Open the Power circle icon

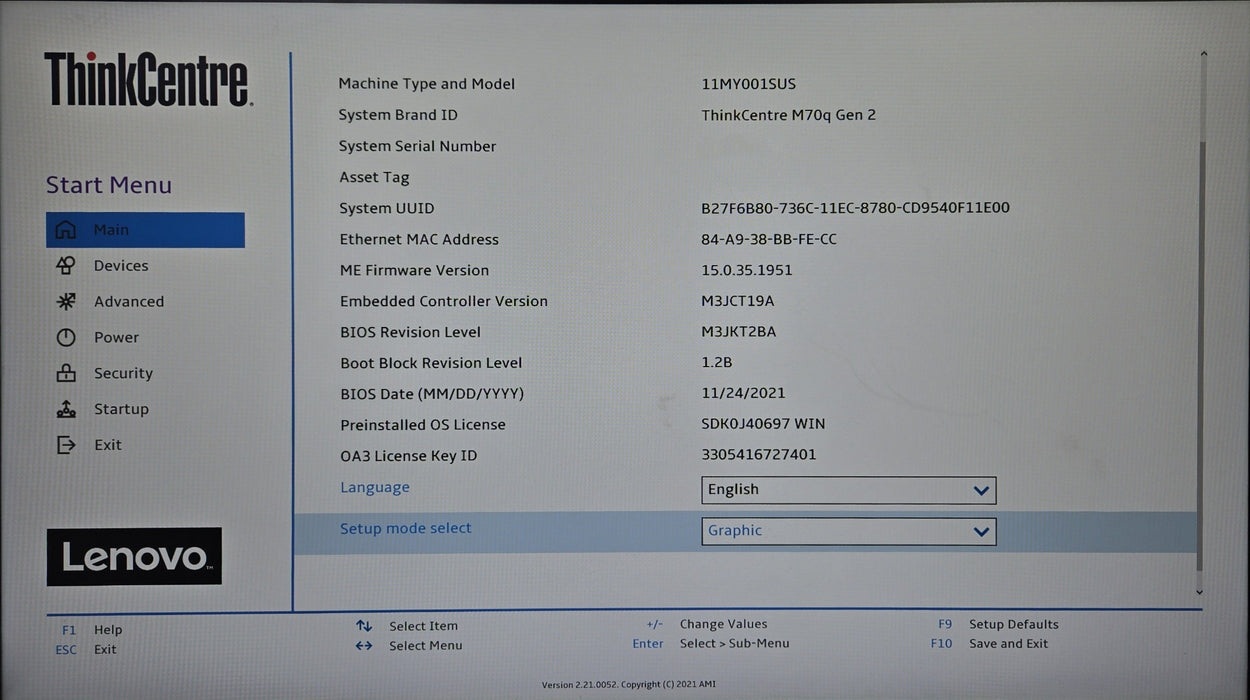point(66,338)
